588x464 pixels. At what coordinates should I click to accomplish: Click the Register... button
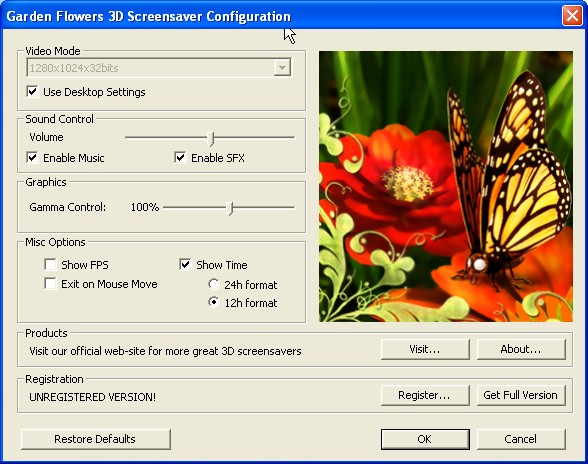tap(425, 395)
